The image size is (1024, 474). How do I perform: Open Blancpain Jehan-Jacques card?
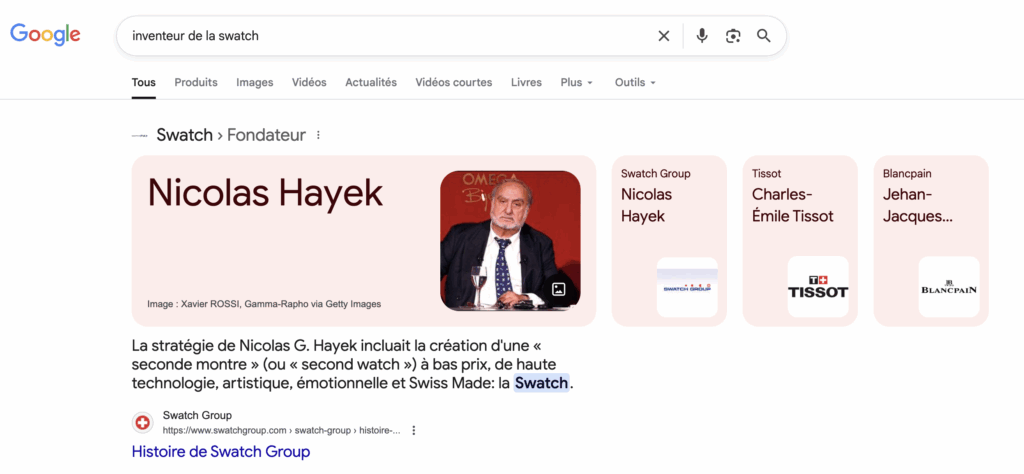(931, 241)
